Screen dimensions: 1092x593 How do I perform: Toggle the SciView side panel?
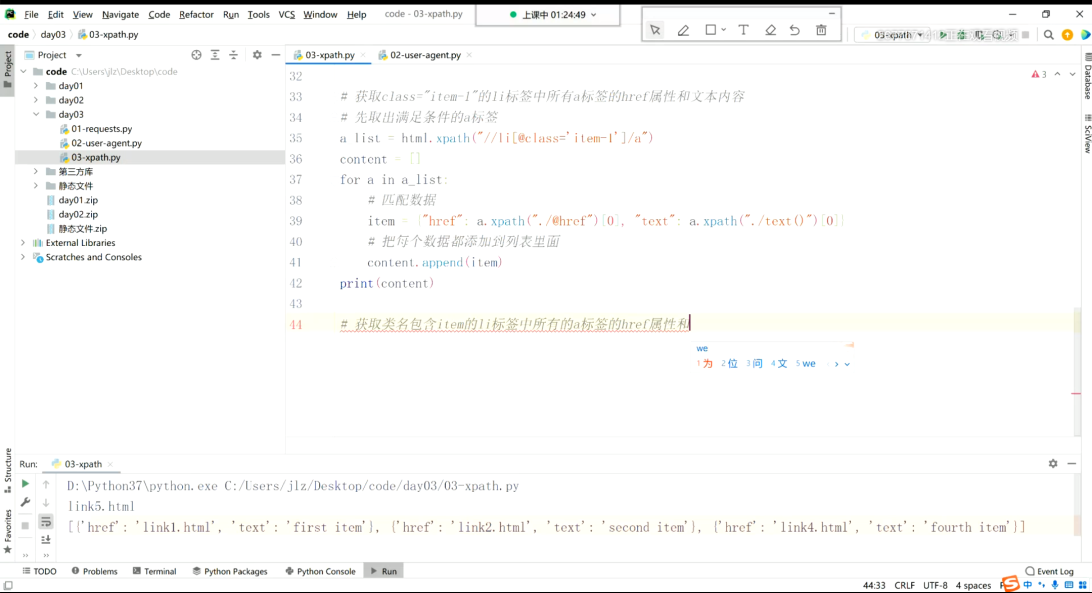[1086, 134]
